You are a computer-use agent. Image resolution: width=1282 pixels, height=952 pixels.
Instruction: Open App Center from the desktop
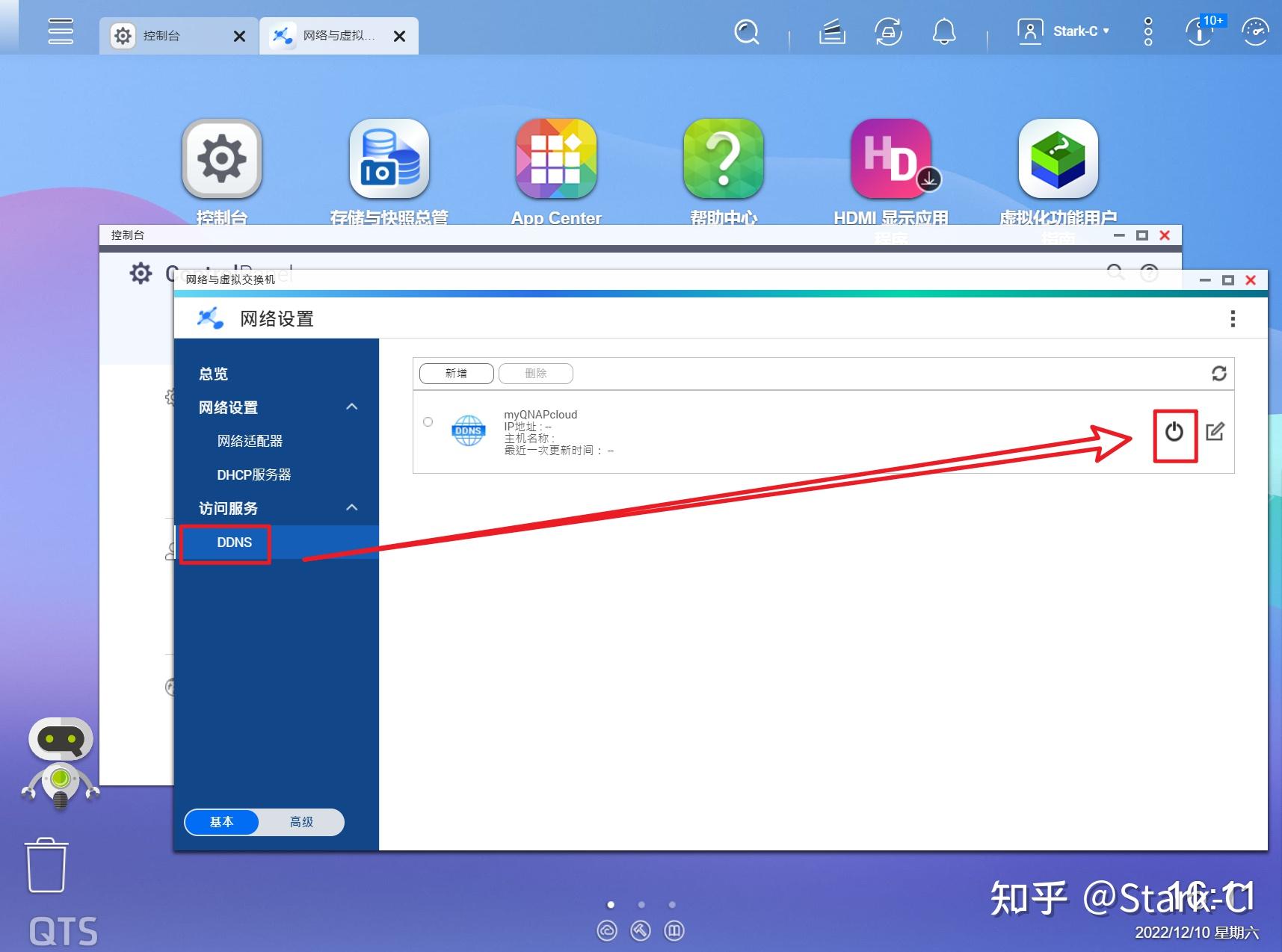tap(555, 158)
